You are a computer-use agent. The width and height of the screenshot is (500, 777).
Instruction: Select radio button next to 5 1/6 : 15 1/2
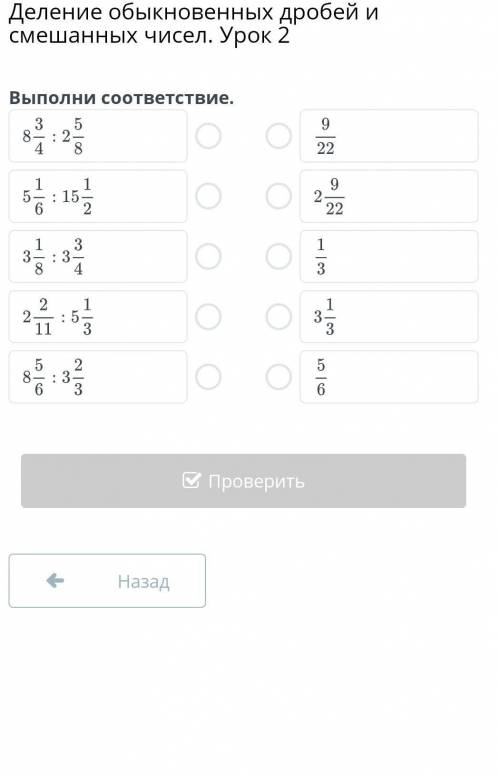click(208, 196)
